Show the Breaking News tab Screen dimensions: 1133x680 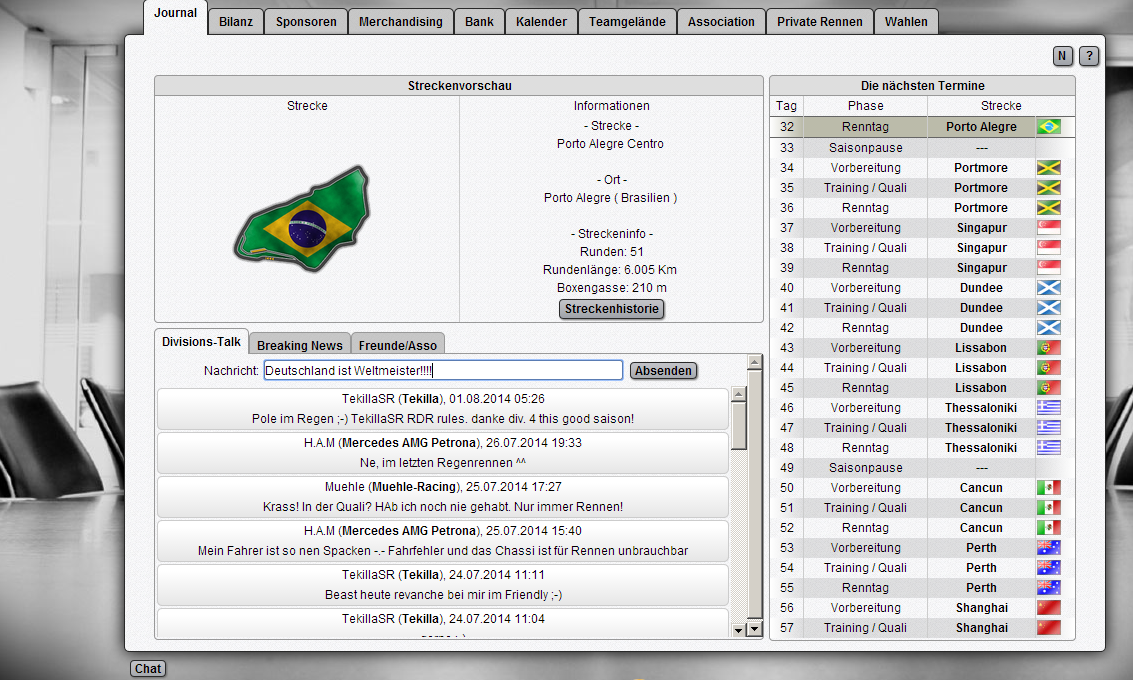tap(299, 345)
